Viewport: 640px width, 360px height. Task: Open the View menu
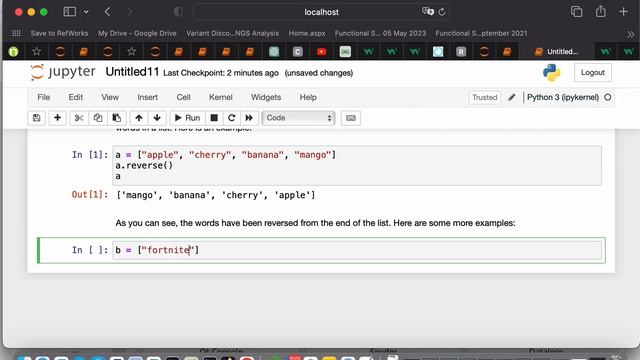(x=110, y=97)
